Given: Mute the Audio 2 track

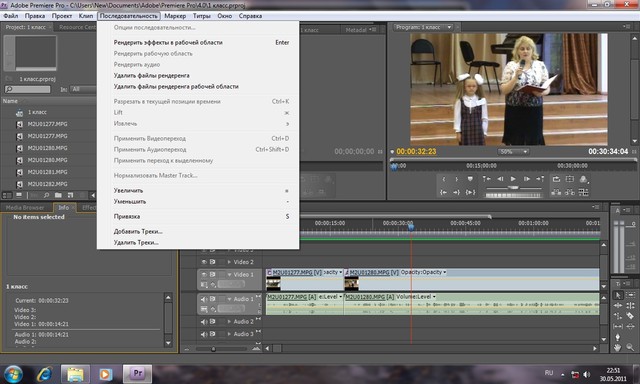Looking at the screenshot, I should point(204,322).
